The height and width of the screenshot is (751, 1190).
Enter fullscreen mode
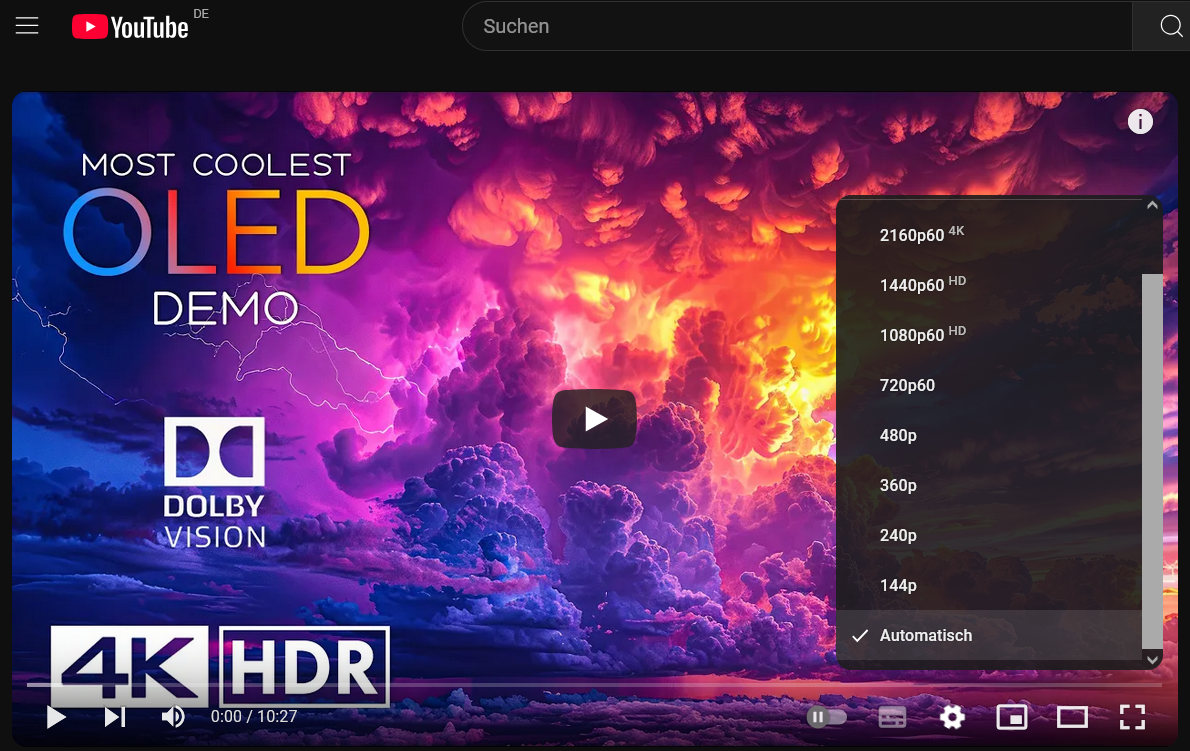[x=1132, y=717]
